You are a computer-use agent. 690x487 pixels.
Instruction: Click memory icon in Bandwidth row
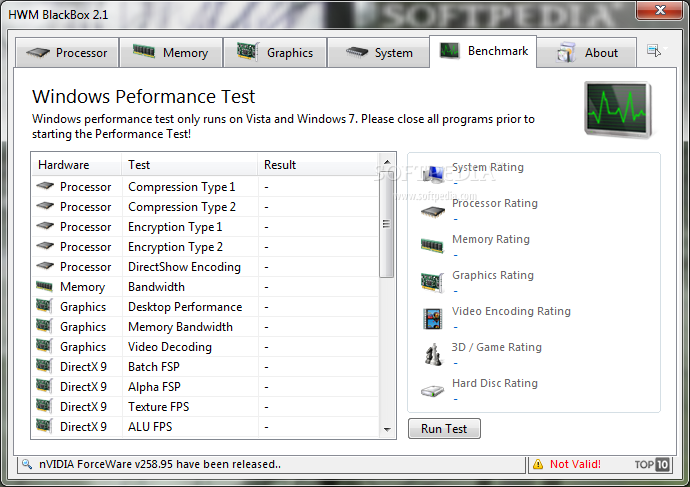(x=44, y=286)
